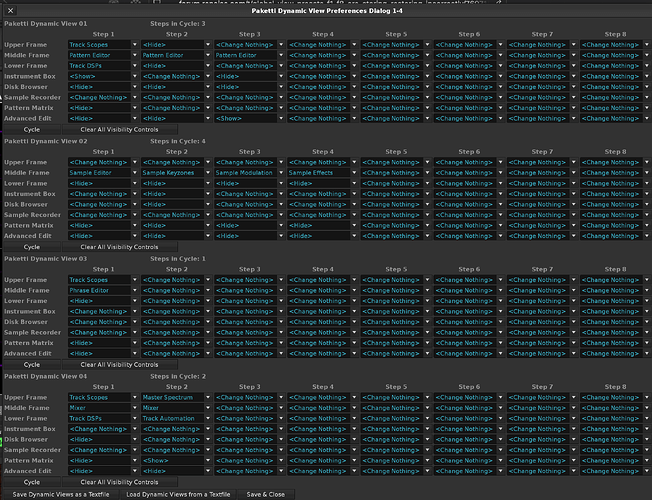The height and width of the screenshot is (500, 652).
Task: Open View 02 Step 2 Sample Keyzones dropdown
Action: click(x=176, y=173)
